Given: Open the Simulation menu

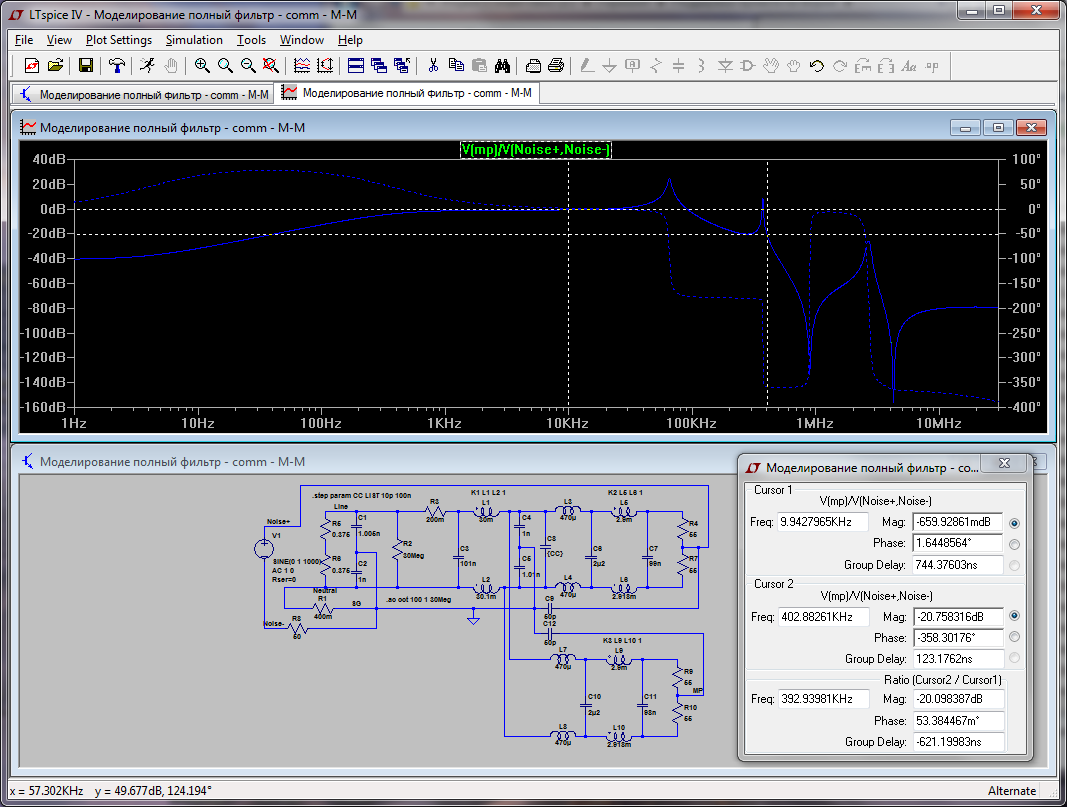Looking at the screenshot, I should [194, 40].
